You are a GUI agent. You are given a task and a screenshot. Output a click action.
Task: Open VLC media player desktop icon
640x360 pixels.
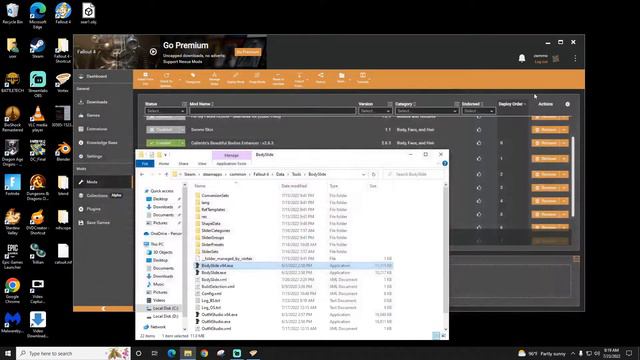point(38,118)
